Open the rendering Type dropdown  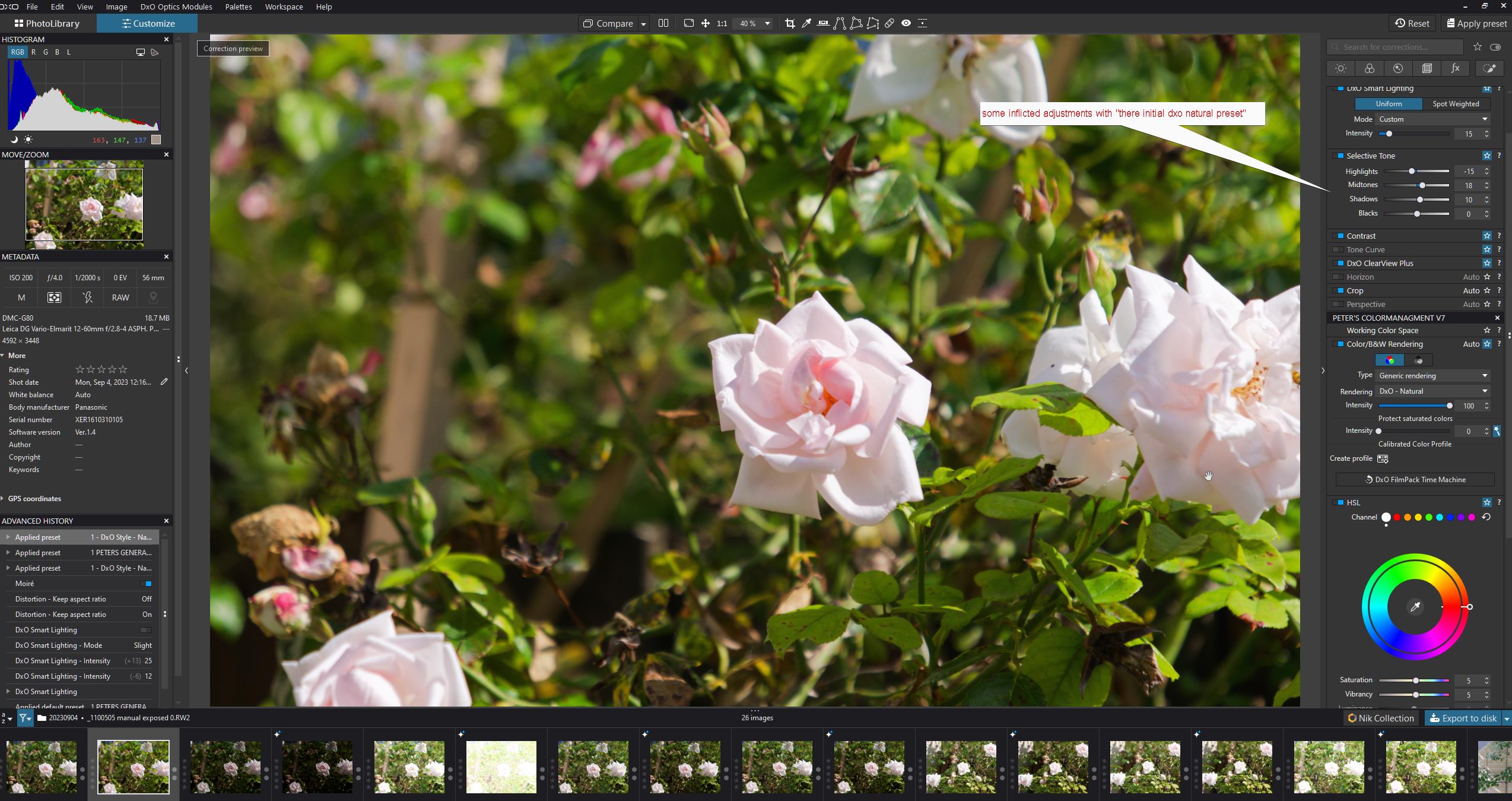click(1432, 375)
